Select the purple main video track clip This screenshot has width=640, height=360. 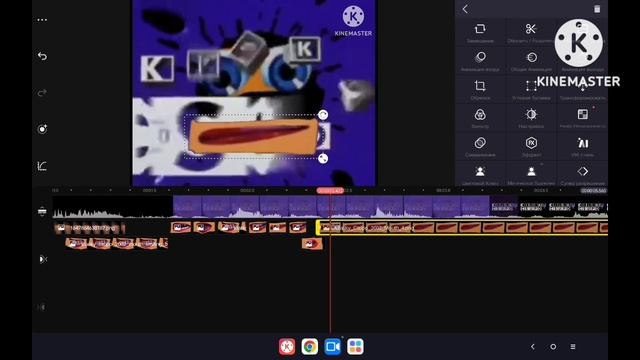tap(331, 206)
